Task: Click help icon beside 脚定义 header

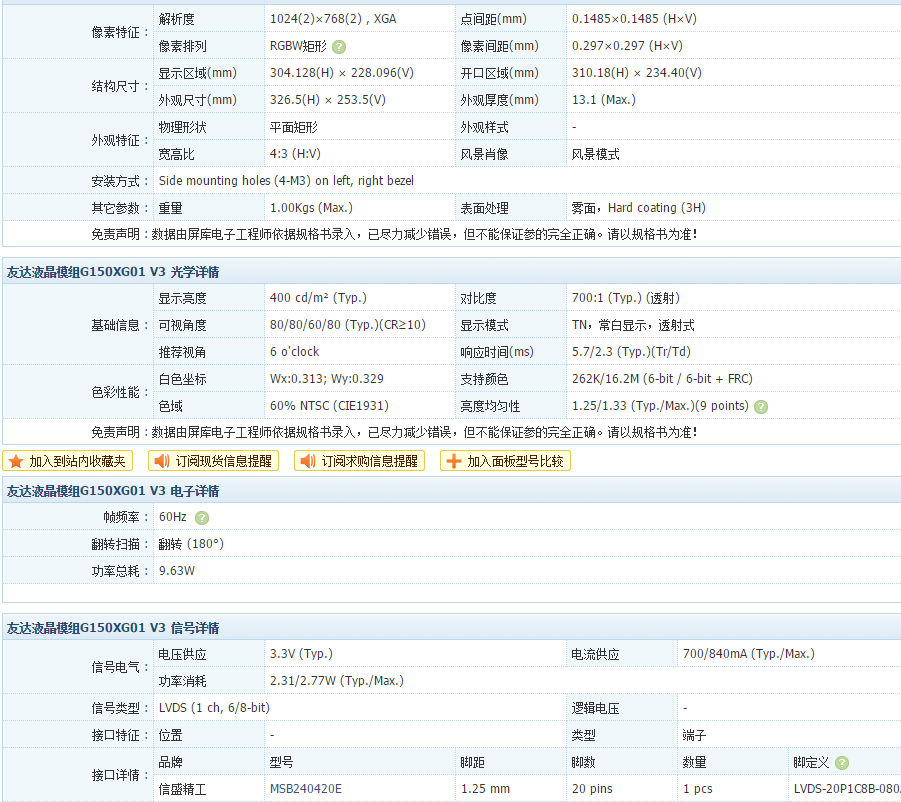Action: (x=842, y=763)
